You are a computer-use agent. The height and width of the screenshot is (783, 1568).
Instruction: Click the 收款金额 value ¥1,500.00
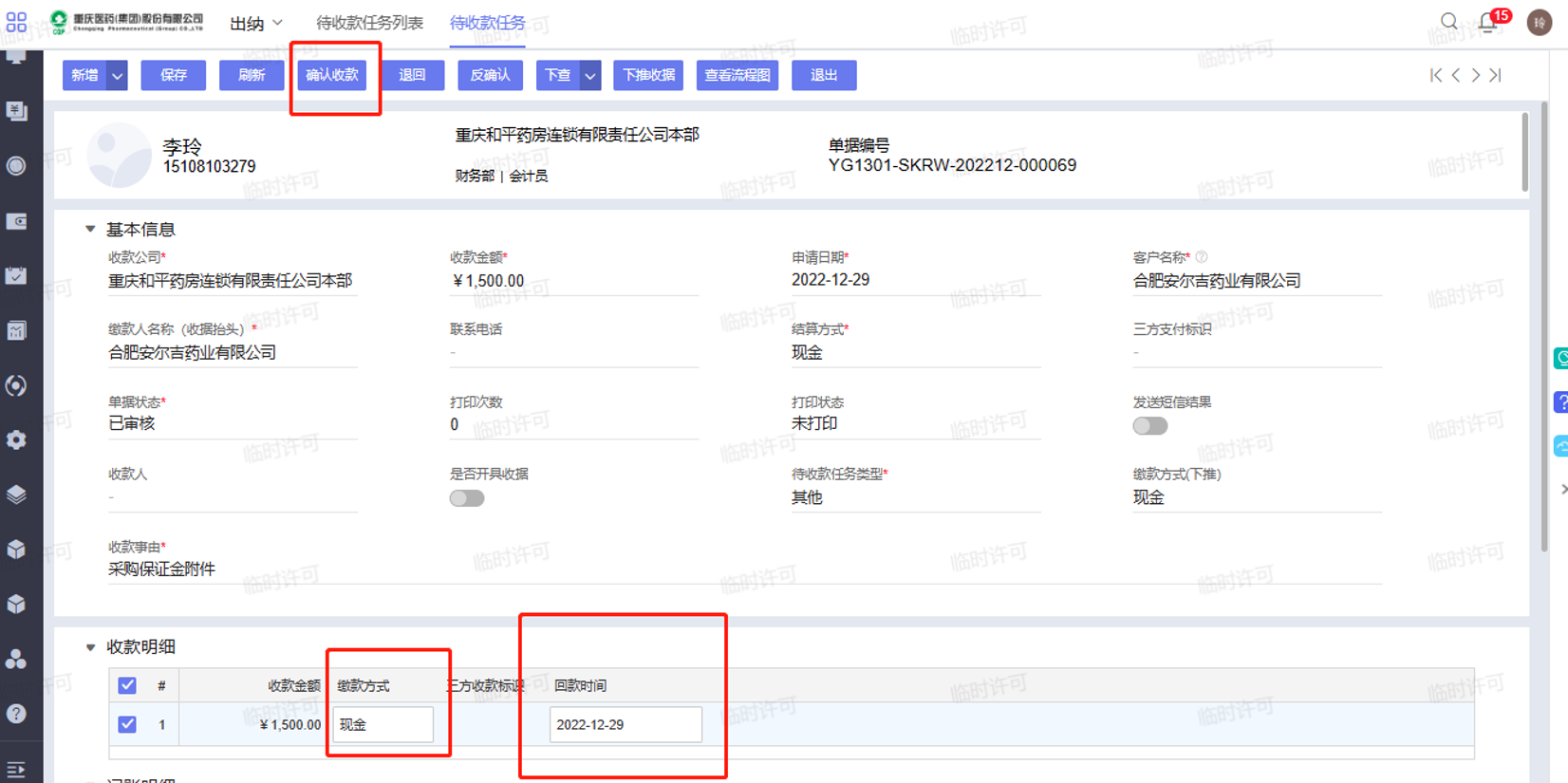[x=489, y=281]
